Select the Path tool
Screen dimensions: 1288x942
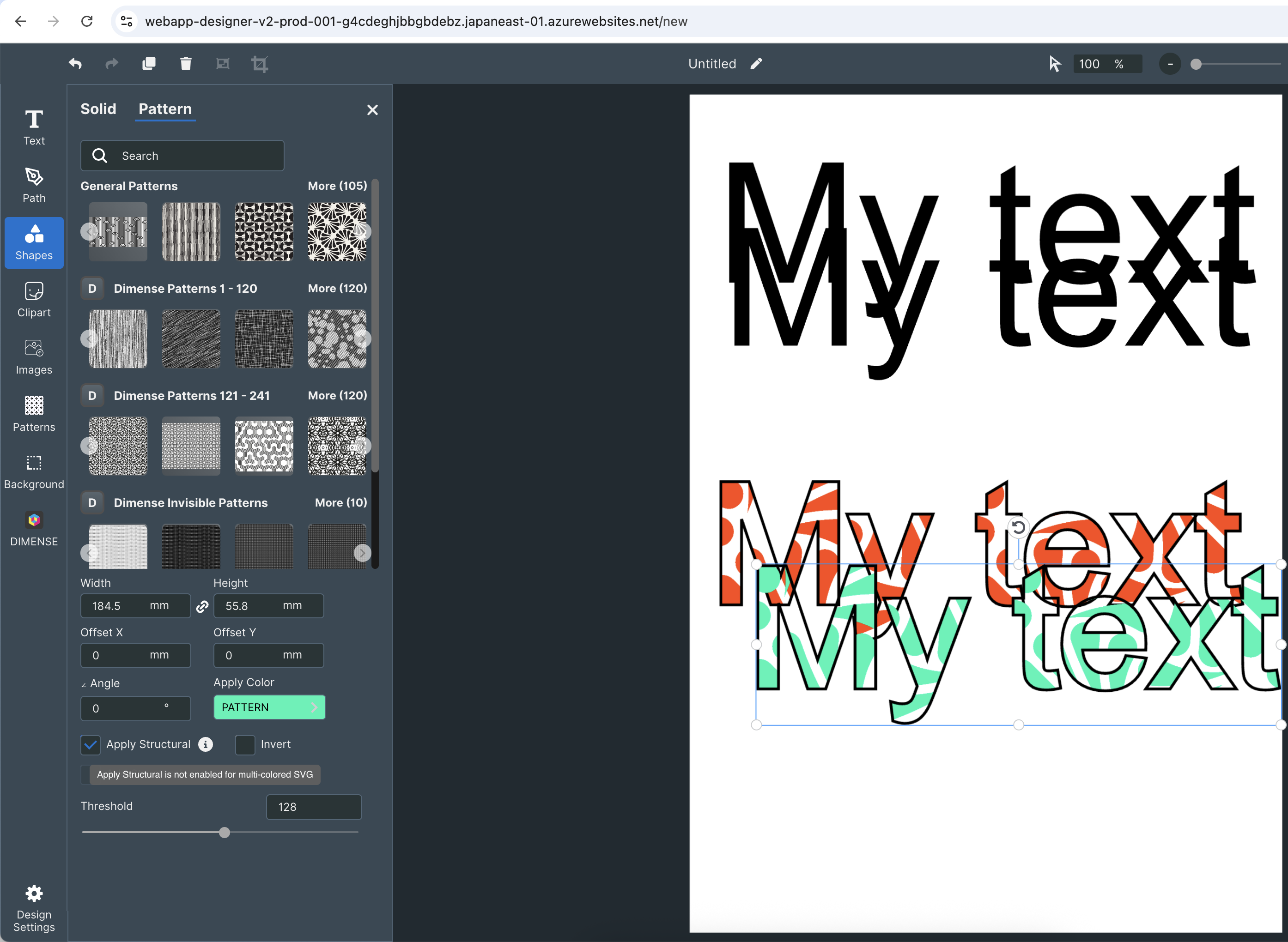34,185
